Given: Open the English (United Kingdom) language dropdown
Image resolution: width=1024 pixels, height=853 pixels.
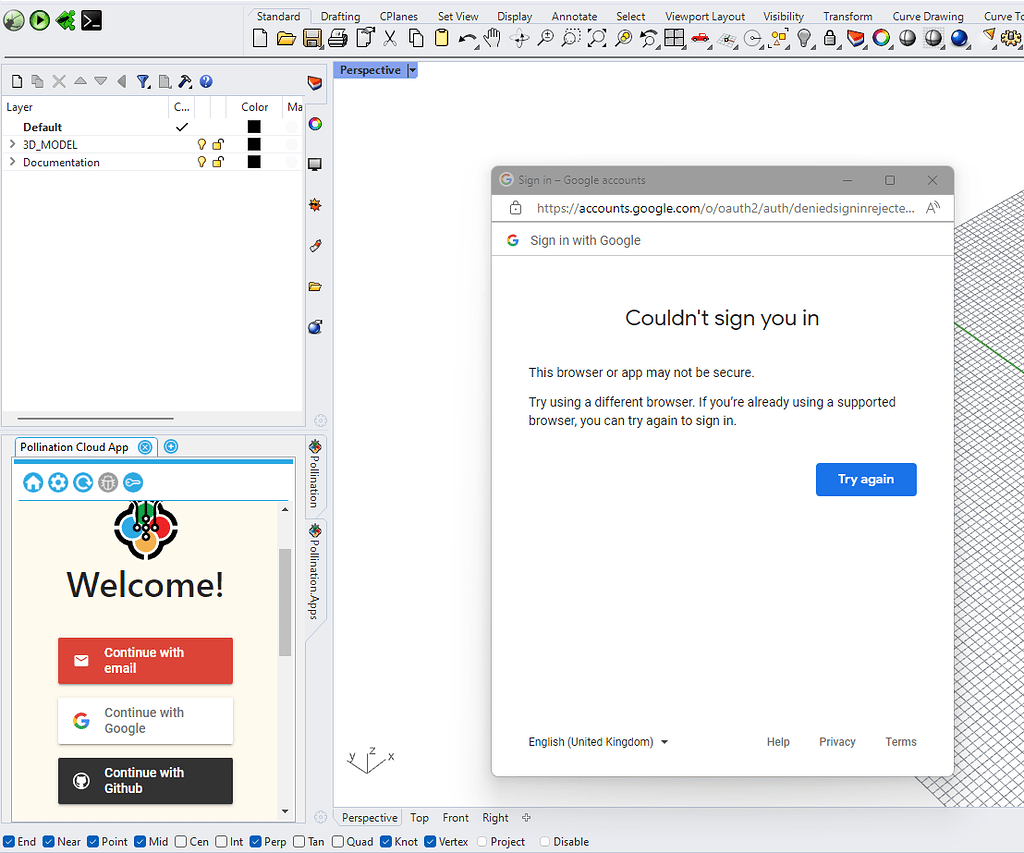Looking at the screenshot, I should tap(597, 741).
